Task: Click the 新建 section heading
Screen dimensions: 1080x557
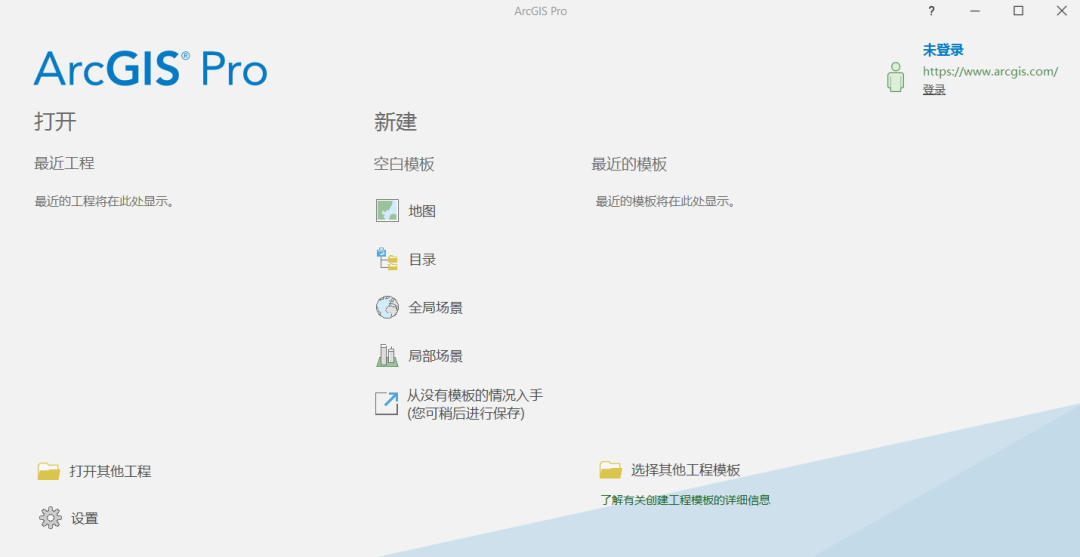Action: click(x=395, y=123)
